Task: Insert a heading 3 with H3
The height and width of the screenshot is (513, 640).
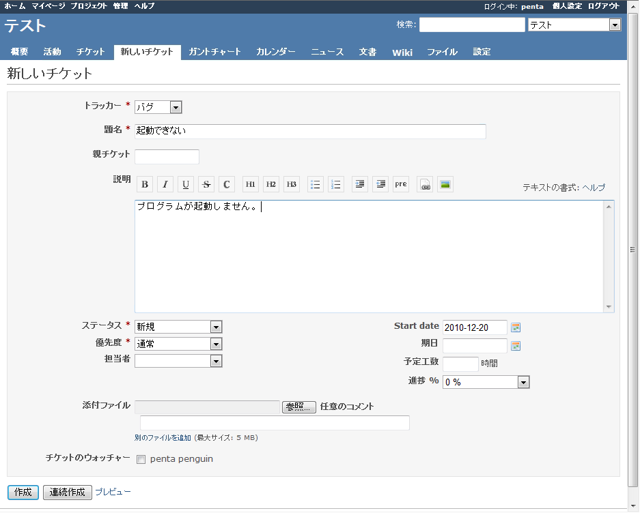Action: coord(291,184)
